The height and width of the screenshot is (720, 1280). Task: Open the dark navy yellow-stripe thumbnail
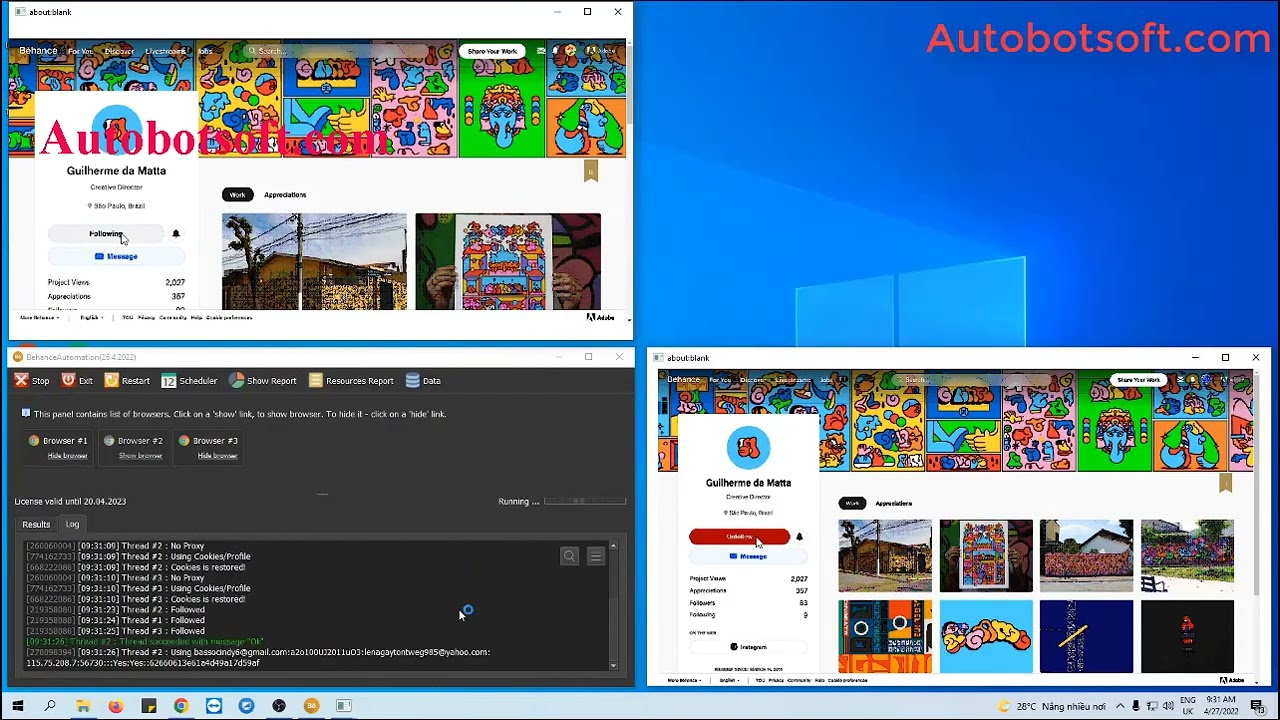tap(1086, 637)
